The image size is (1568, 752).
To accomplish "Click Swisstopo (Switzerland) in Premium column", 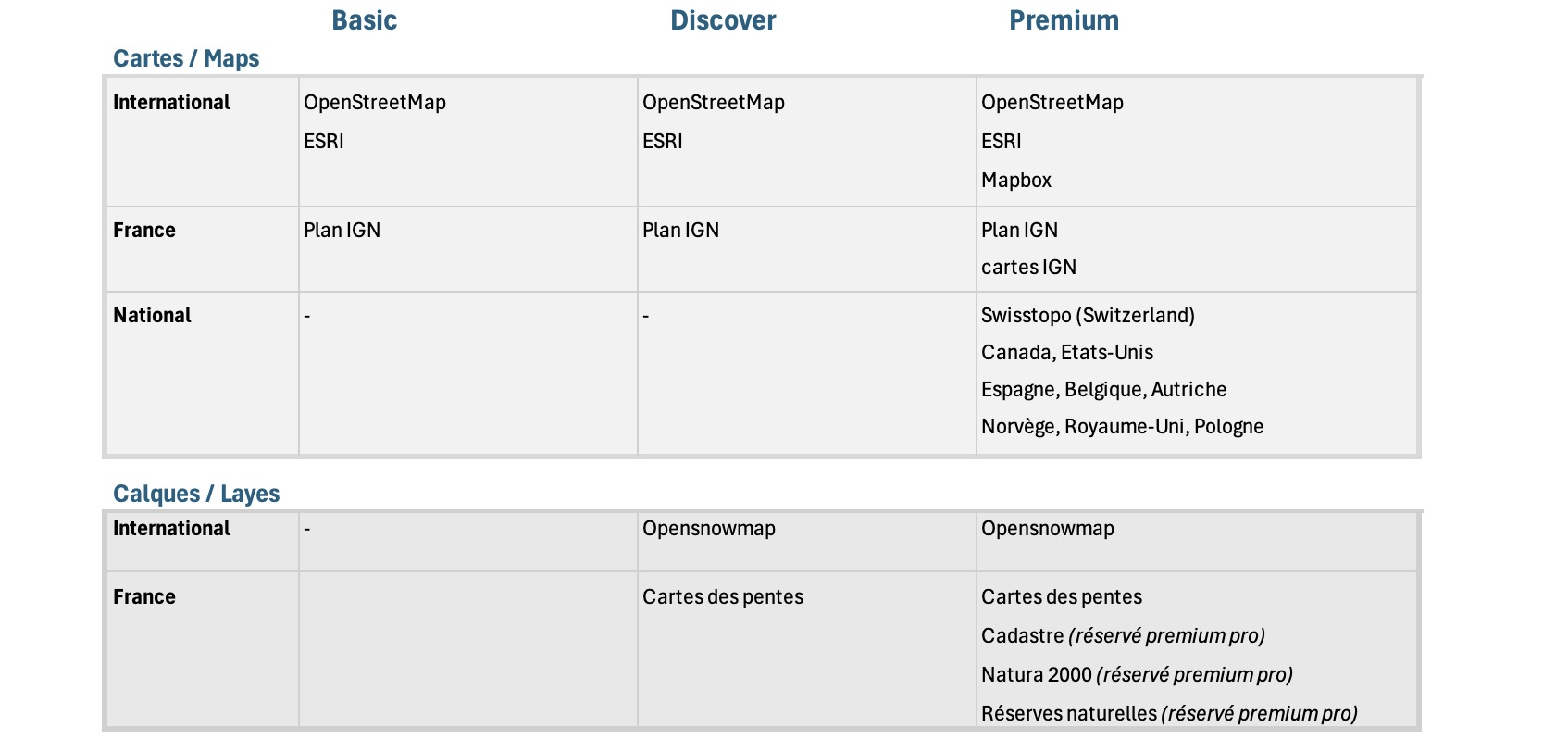I will click(1087, 315).
